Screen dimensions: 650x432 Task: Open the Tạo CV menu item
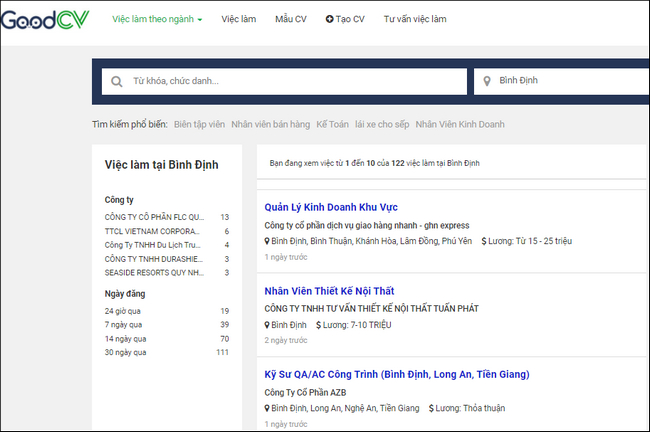pyautogui.click(x=345, y=19)
